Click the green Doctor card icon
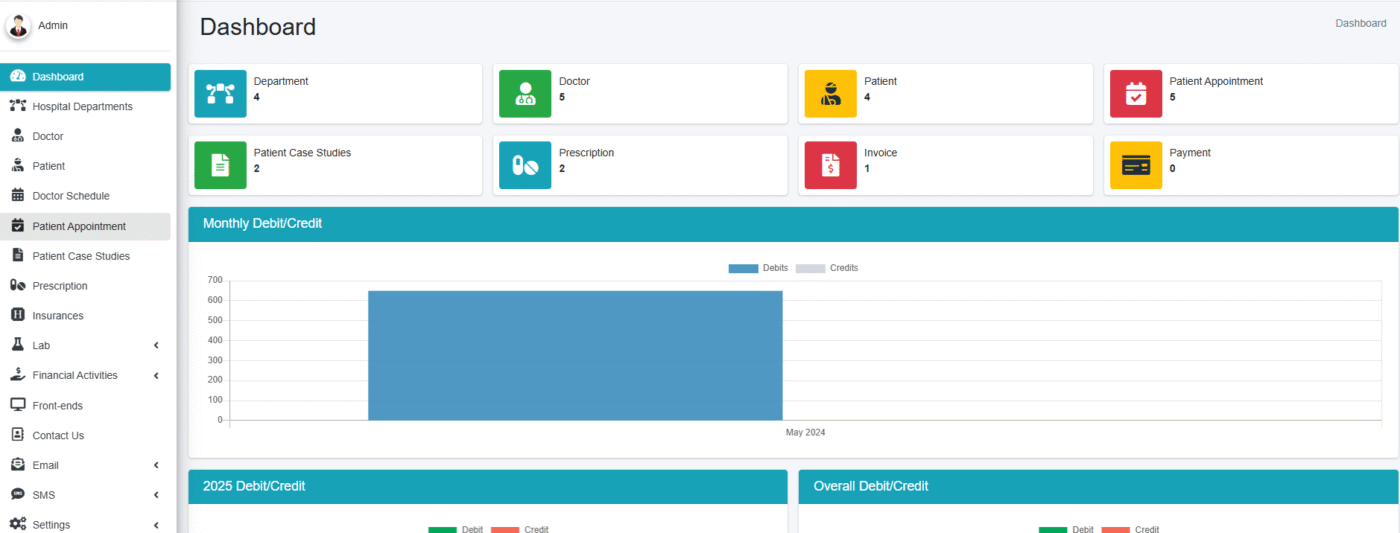Viewport: 1400px width, 533px height. pyautogui.click(x=525, y=94)
